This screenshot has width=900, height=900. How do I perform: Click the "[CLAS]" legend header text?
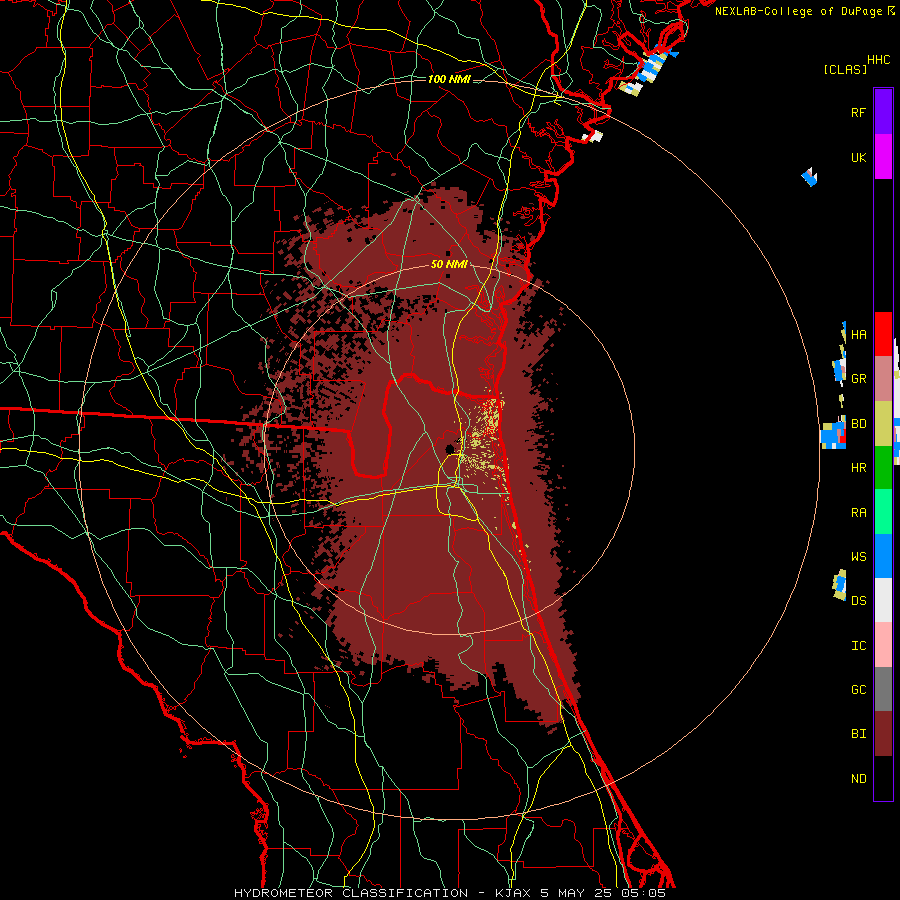845,69
